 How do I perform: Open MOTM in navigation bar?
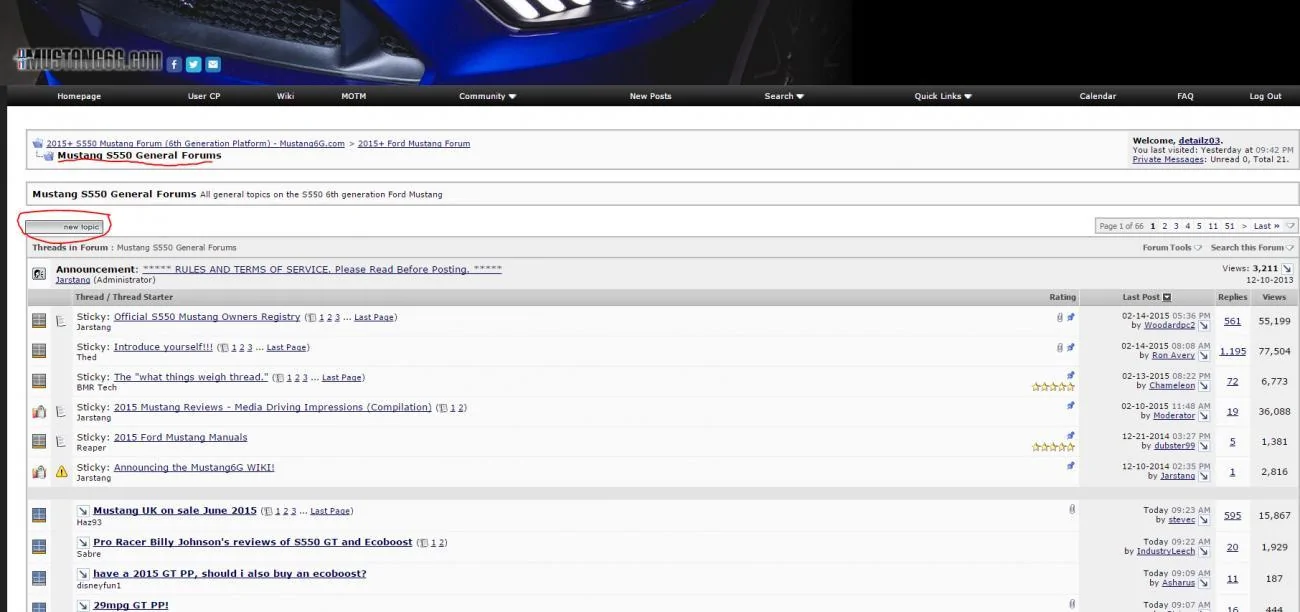point(354,96)
